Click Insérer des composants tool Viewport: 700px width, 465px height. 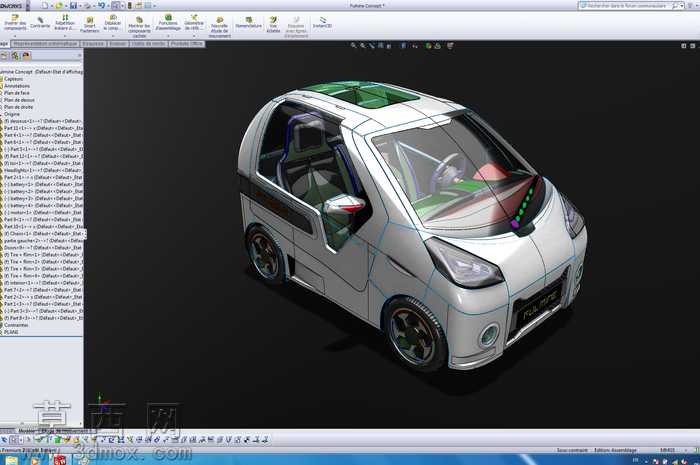[x=15, y=22]
